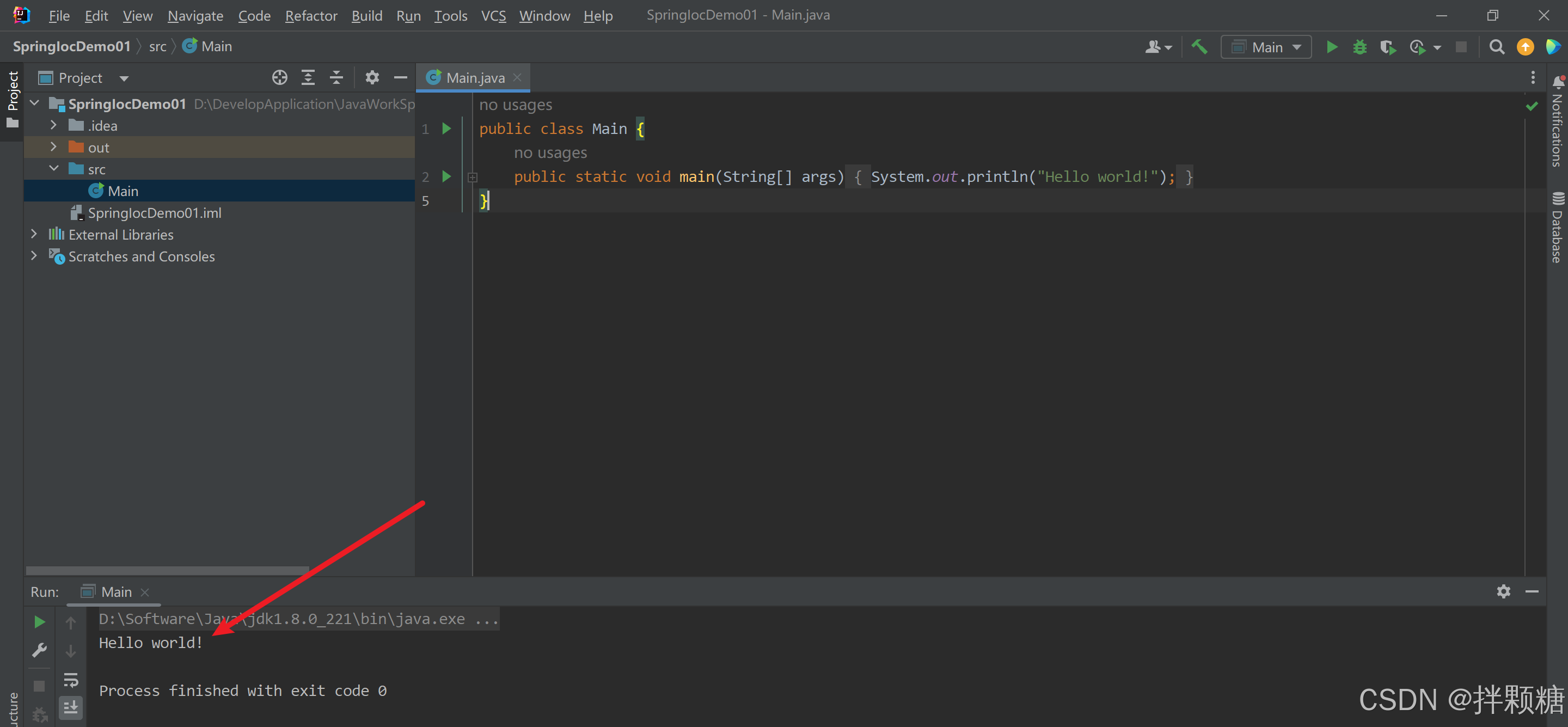
Task: Run with Coverage using the shield icon
Action: click(1387, 47)
